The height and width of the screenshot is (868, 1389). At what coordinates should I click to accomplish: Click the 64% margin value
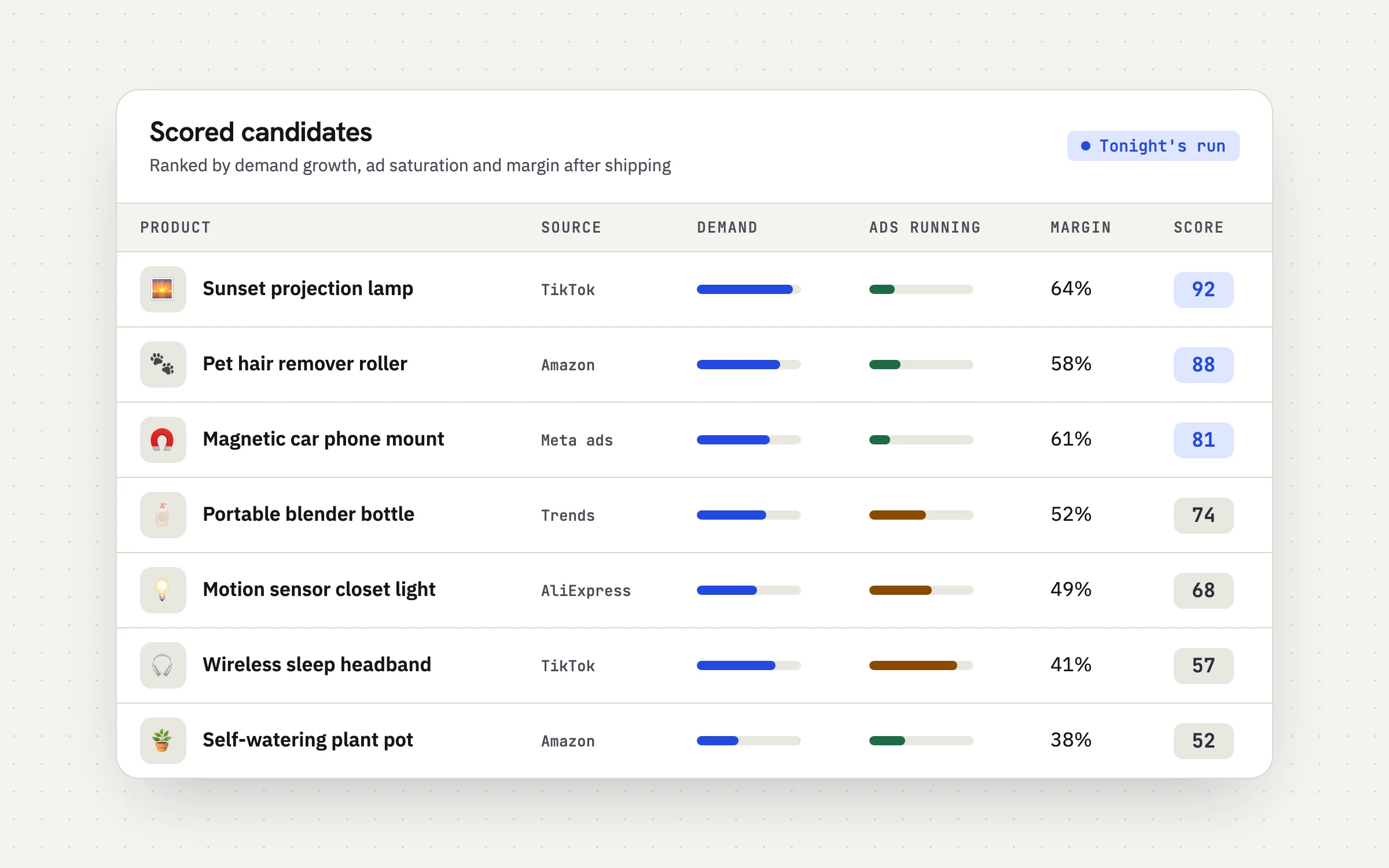(x=1071, y=289)
